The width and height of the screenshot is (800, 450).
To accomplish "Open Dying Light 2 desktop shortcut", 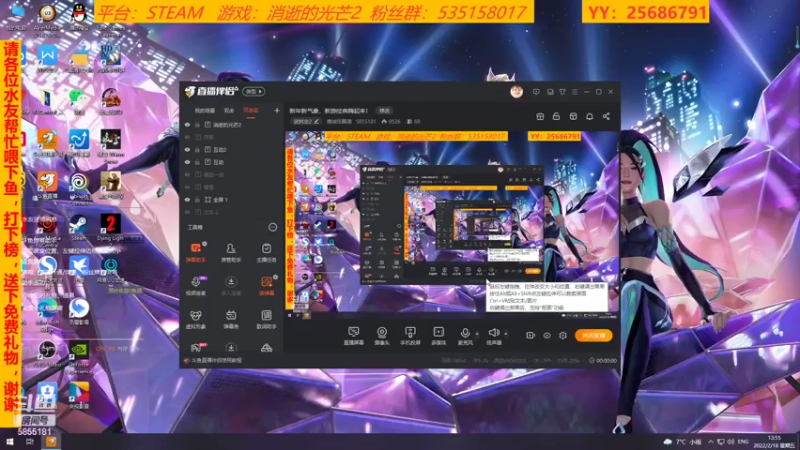I will [110, 228].
